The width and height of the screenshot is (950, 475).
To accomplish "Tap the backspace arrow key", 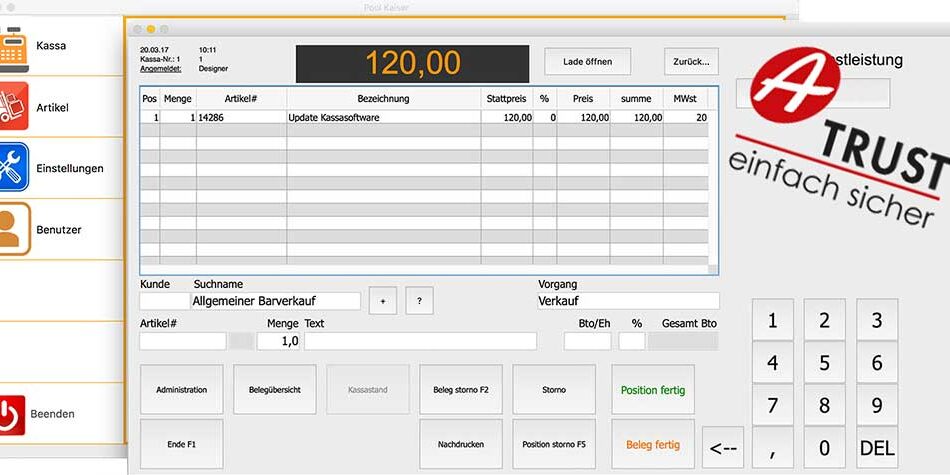I will pyautogui.click(x=723, y=448).
